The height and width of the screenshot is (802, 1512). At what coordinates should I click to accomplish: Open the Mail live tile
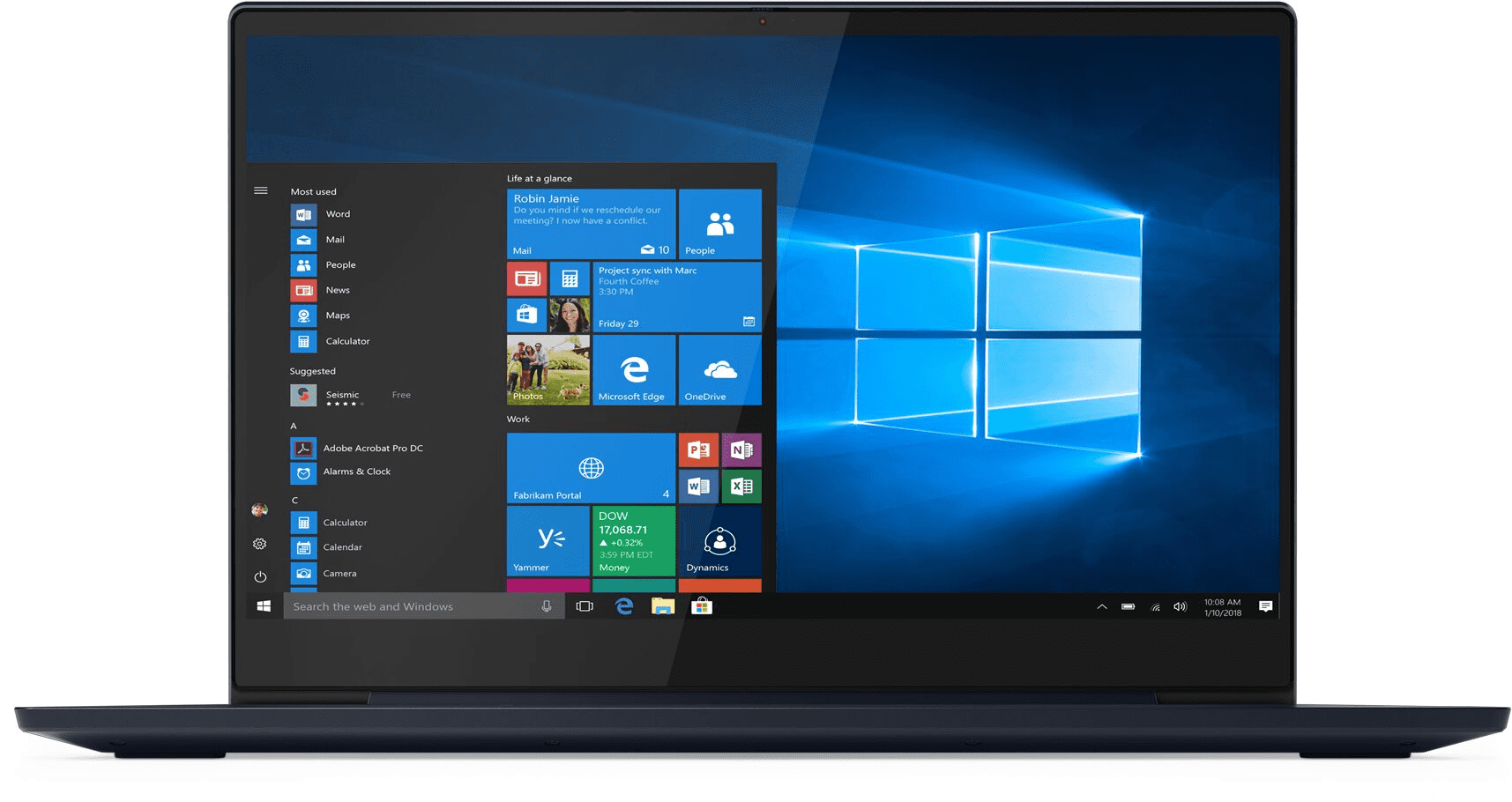coord(591,224)
